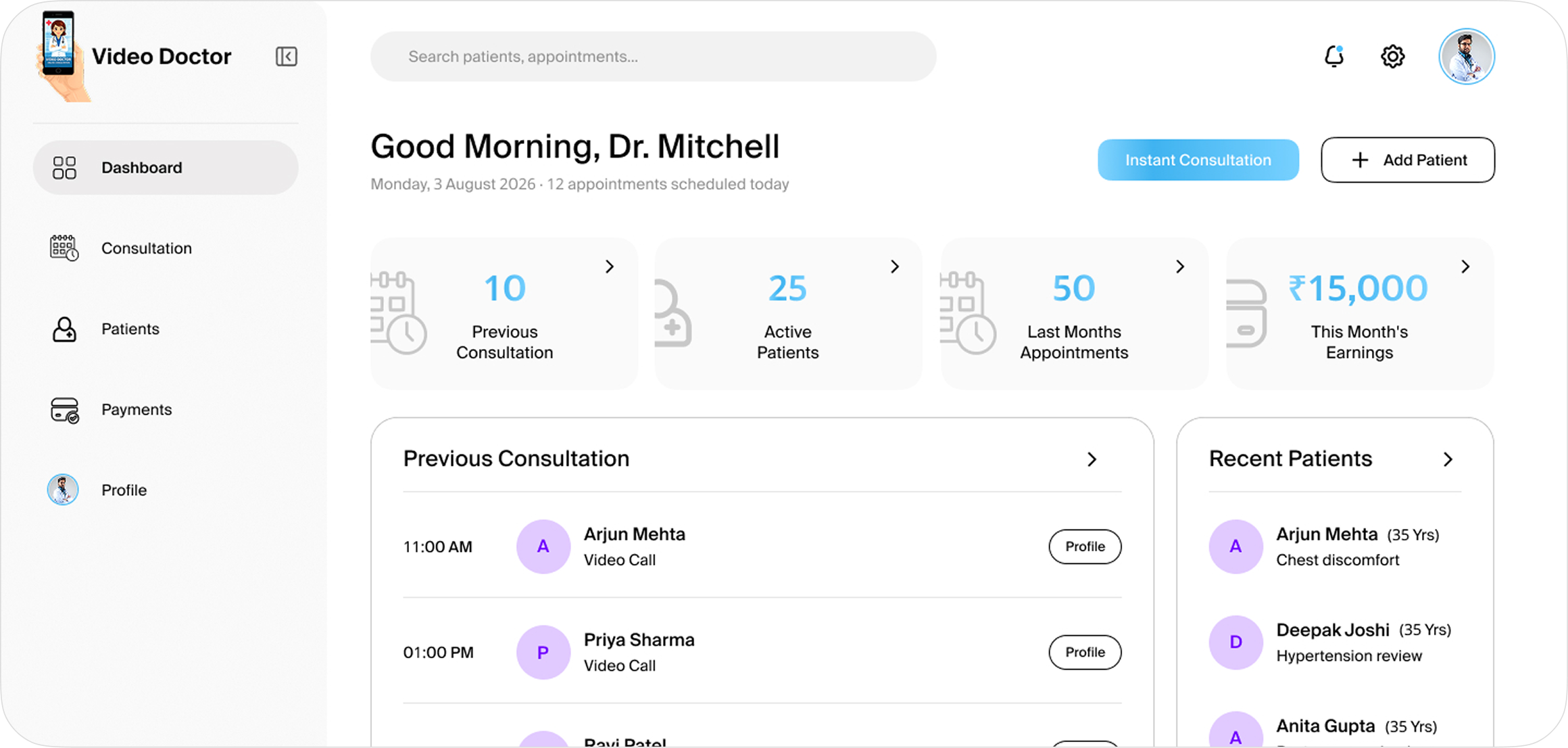Expand This Month's Earnings card chevron

point(1465,266)
